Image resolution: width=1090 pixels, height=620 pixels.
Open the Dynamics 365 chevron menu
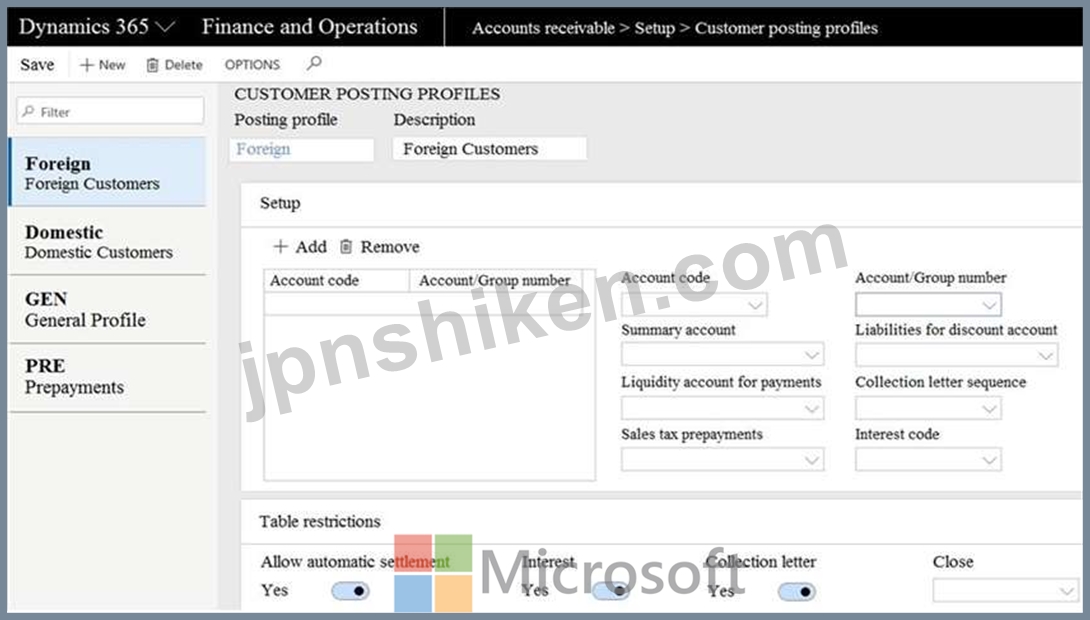(165, 27)
